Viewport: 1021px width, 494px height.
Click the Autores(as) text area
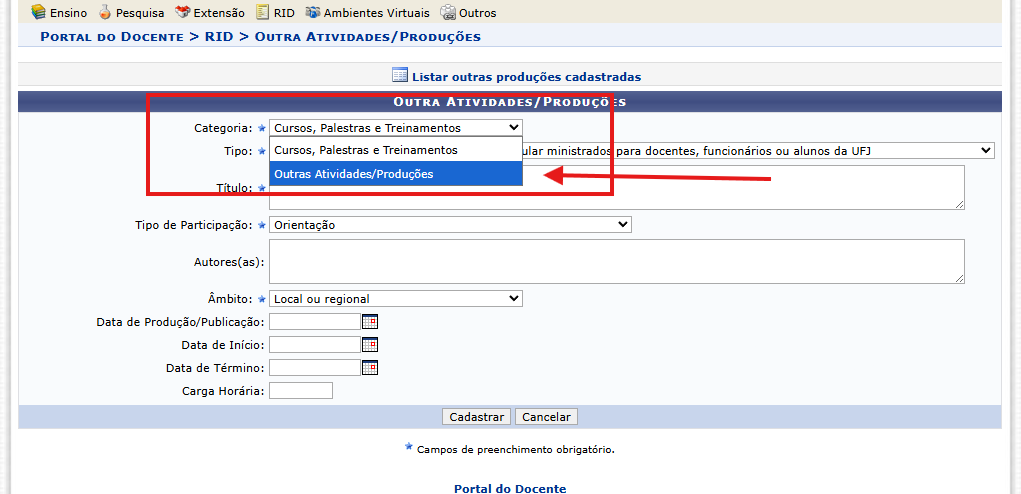(617, 261)
